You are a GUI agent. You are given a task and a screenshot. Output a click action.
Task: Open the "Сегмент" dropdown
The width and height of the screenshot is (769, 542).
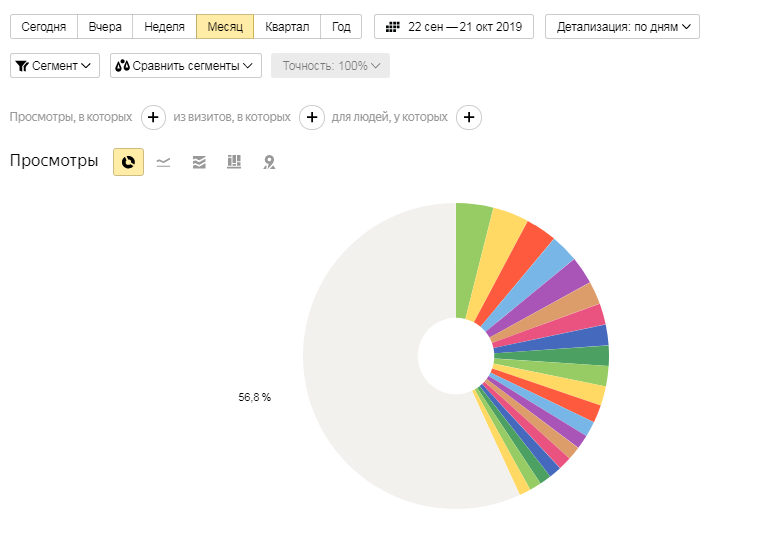click(x=55, y=66)
